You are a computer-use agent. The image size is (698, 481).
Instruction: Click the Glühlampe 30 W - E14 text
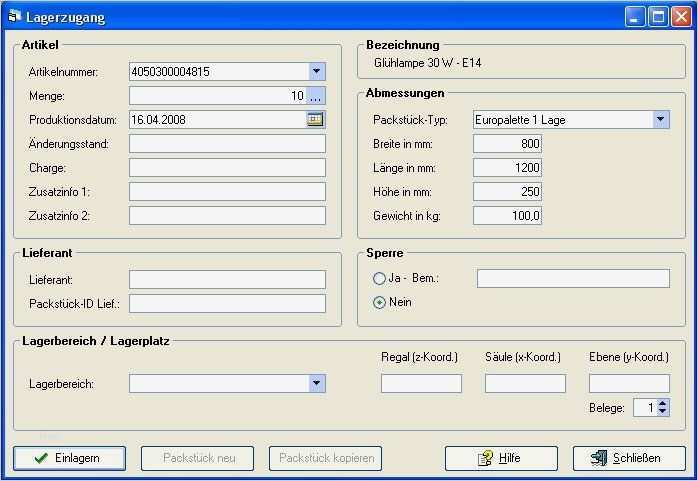click(x=427, y=63)
